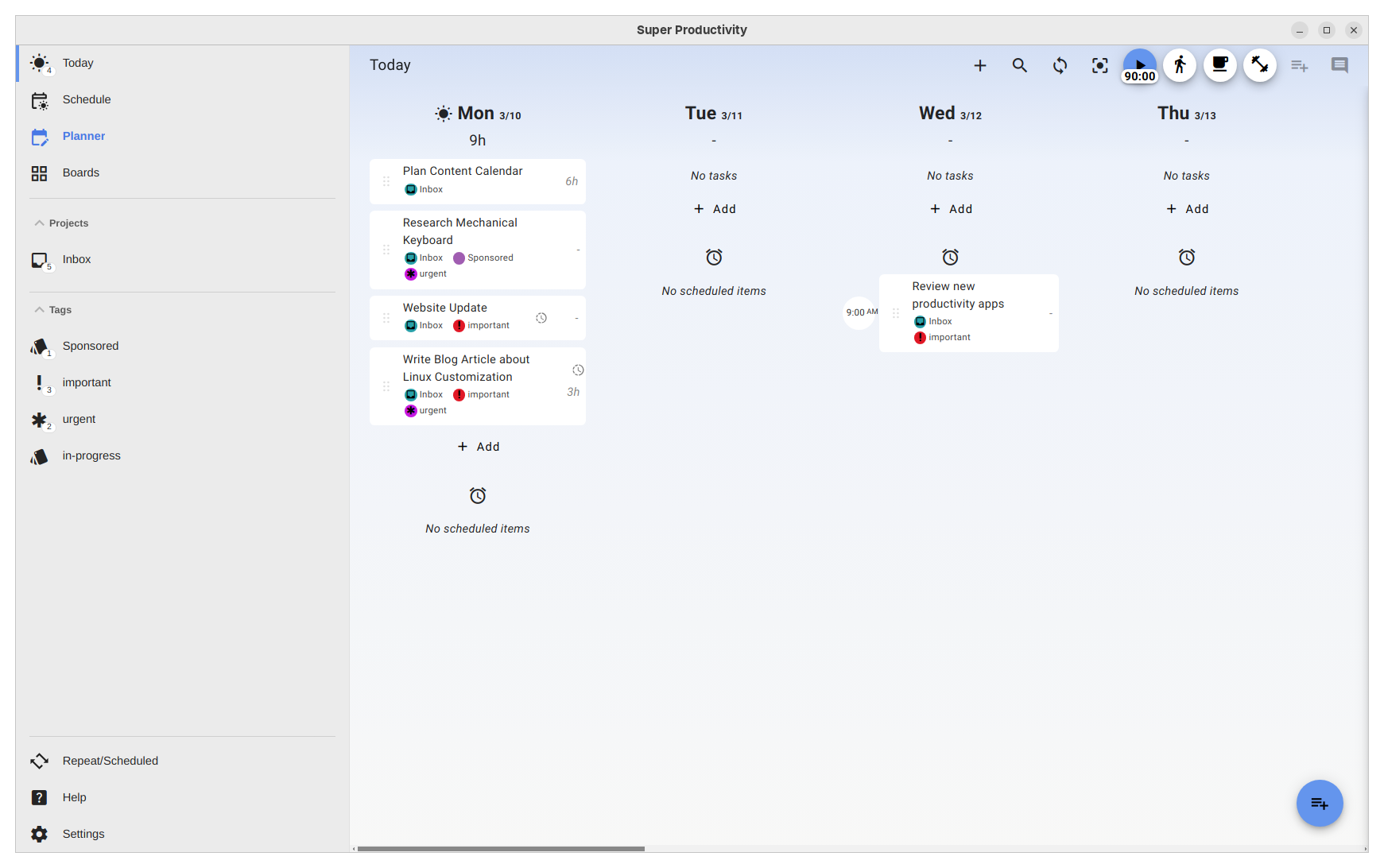Open the in-progress tag
This screenshot has width=1384, height=868.
tap(182, 455)
